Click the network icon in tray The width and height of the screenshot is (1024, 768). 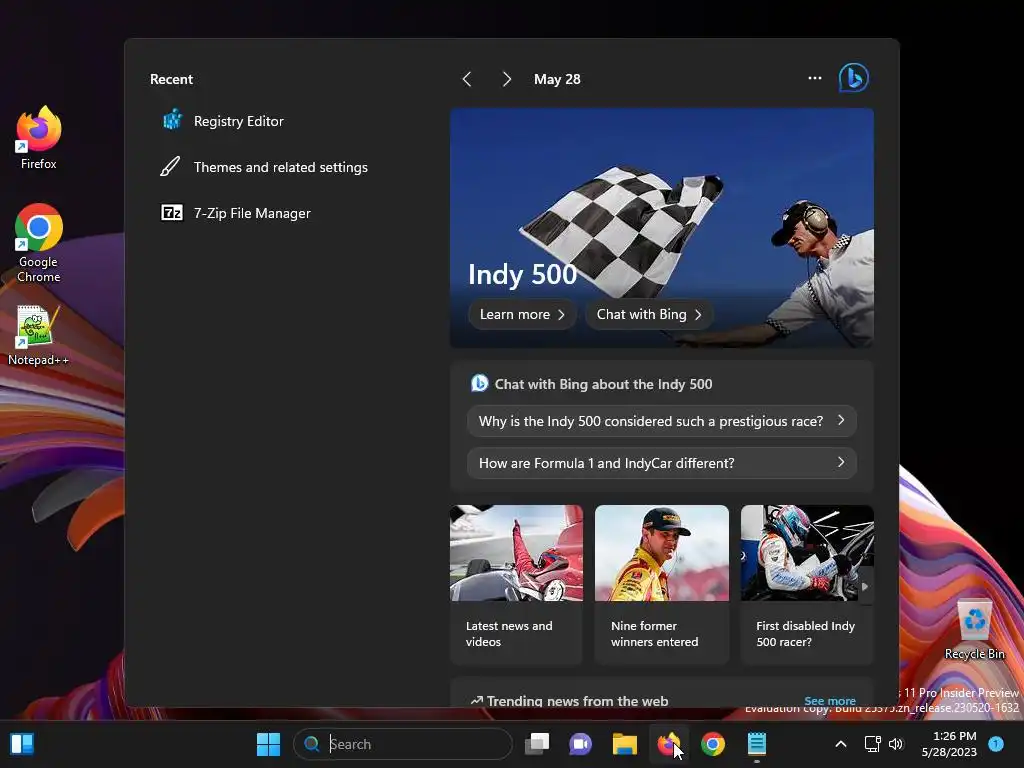872,744
